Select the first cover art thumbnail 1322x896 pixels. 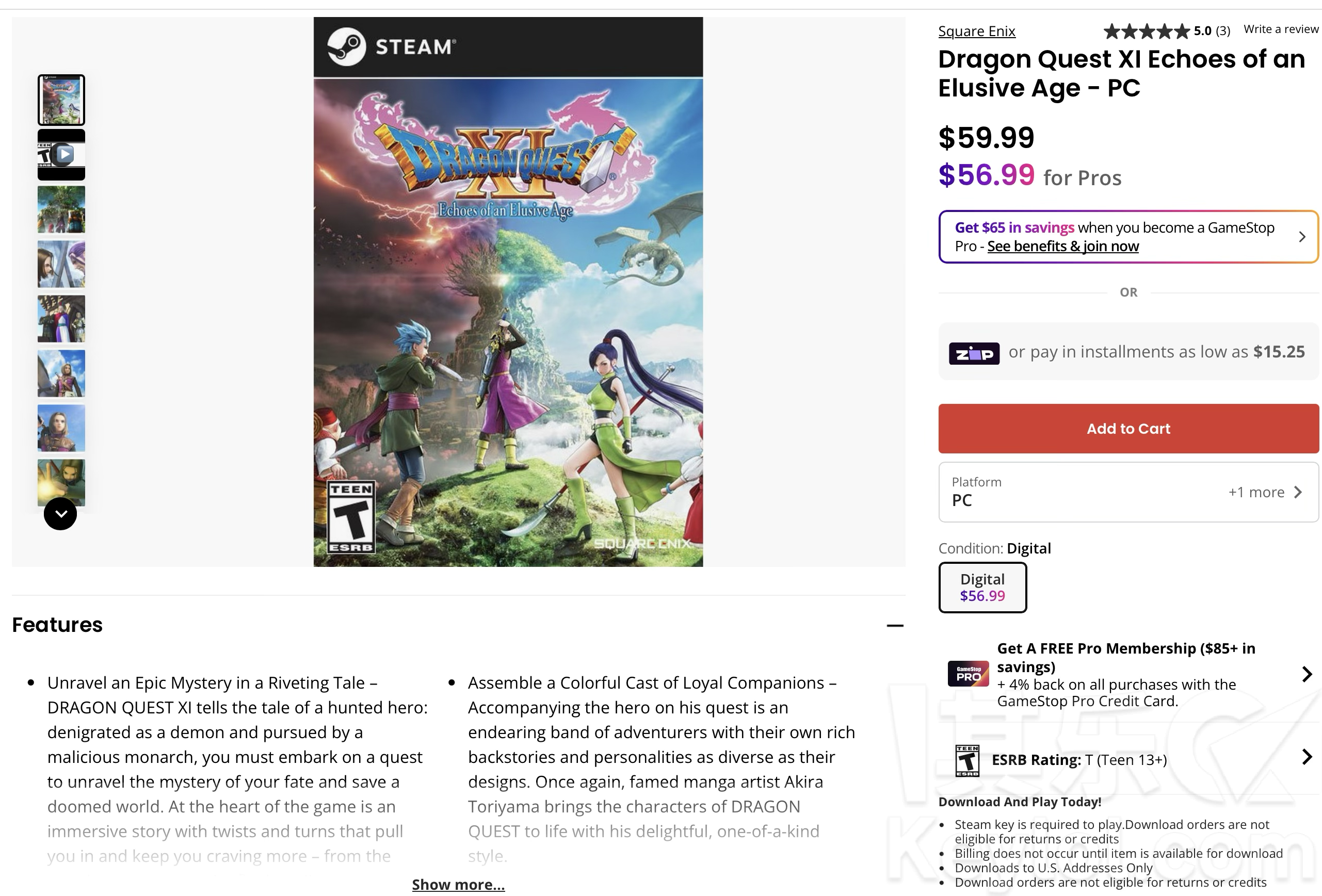coord(61,100)
